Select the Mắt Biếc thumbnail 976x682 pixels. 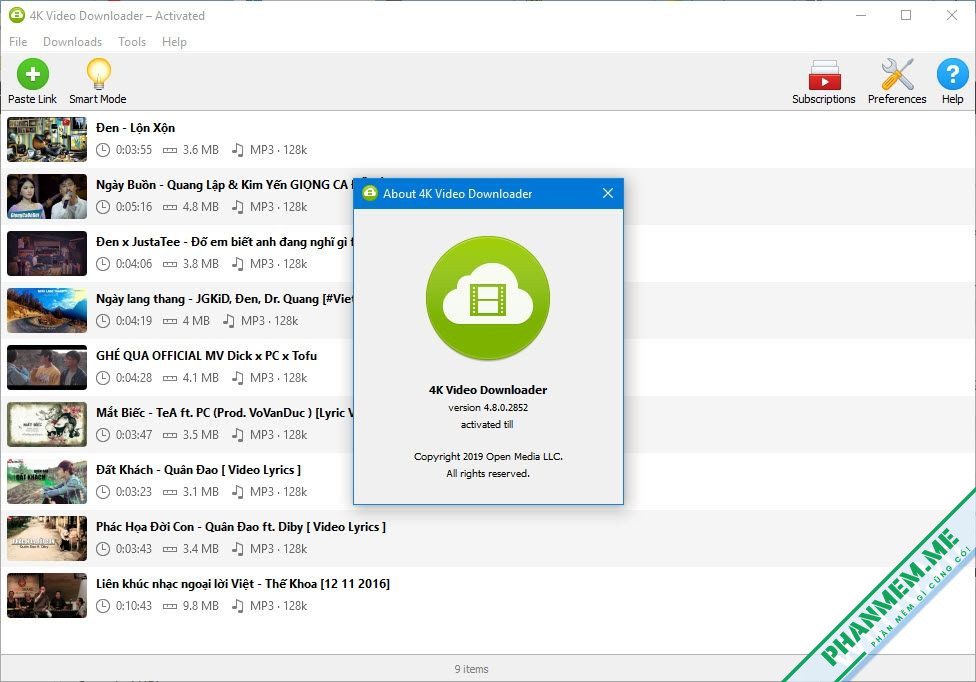click(x=47, y=424)
